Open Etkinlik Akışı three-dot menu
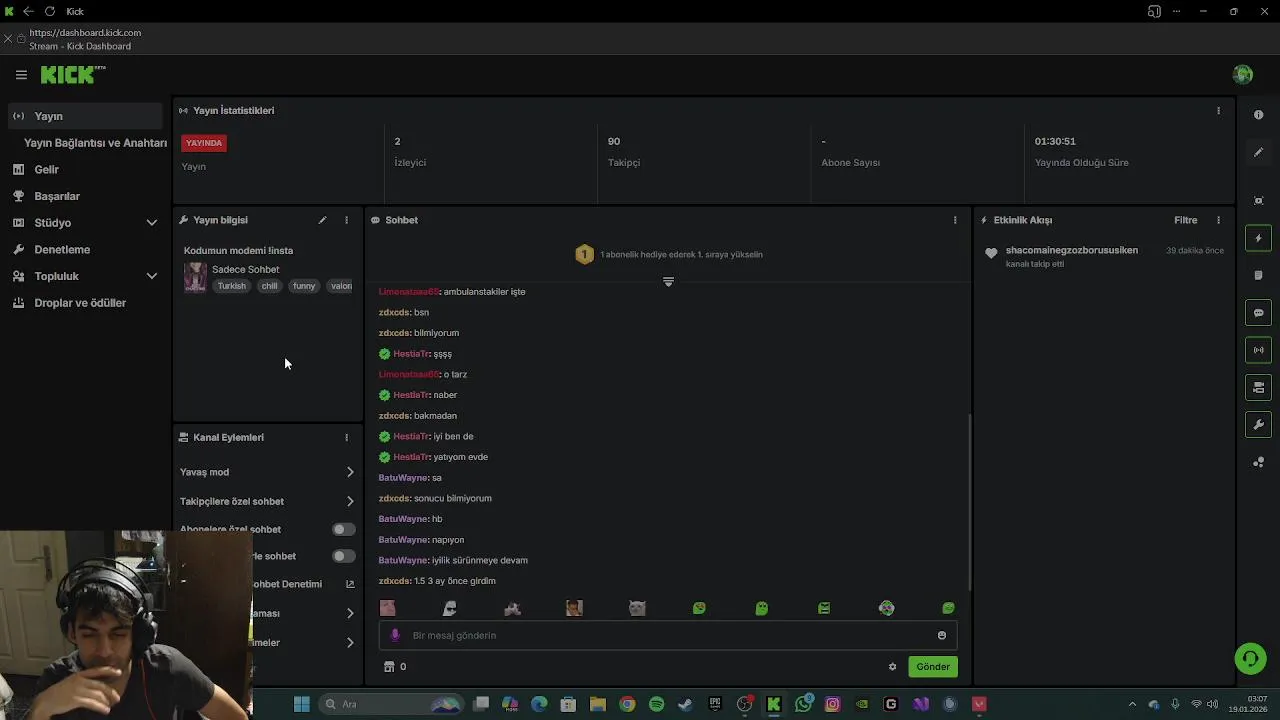The width and height of the screenshot is (1280, 720). [x=1218, y=220]
